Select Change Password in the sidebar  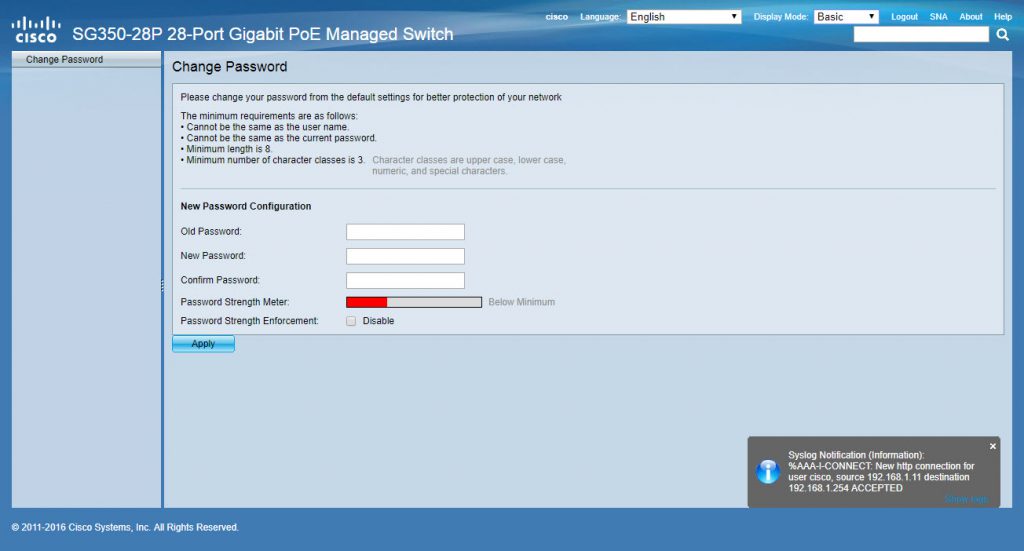coord(86,59)
